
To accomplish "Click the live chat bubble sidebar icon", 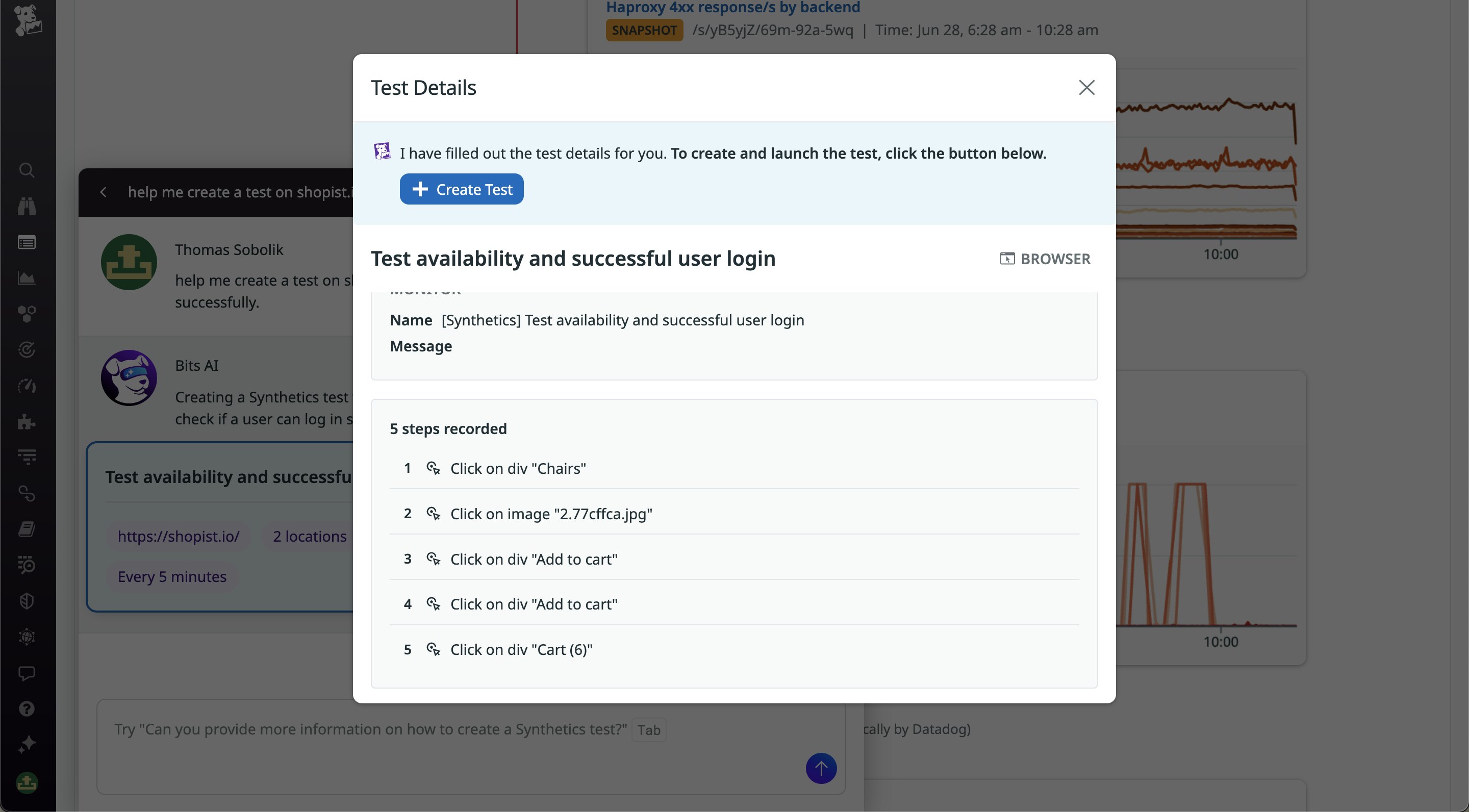I will point(27,673).
